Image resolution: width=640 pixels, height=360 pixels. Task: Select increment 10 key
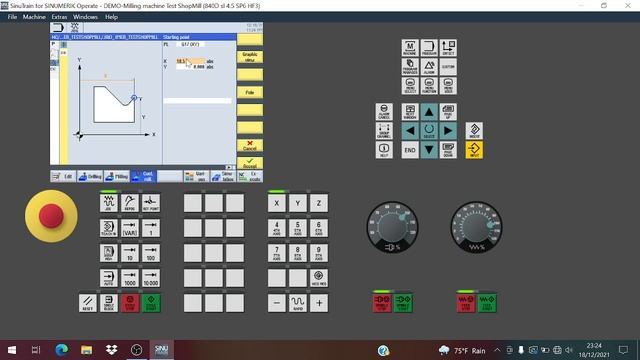tap(130, 253)
